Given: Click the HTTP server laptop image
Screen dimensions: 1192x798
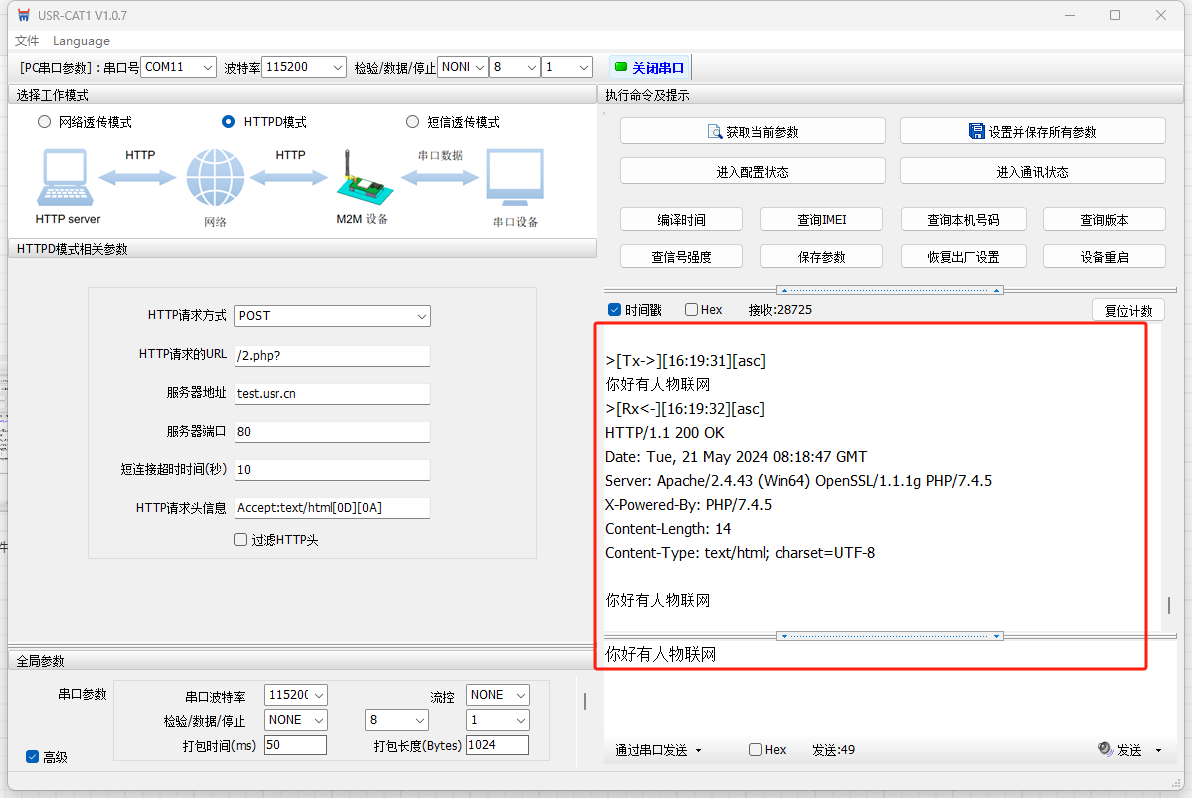Looking at the screenshot, I should pyautogui.click(x=67, y=178).
